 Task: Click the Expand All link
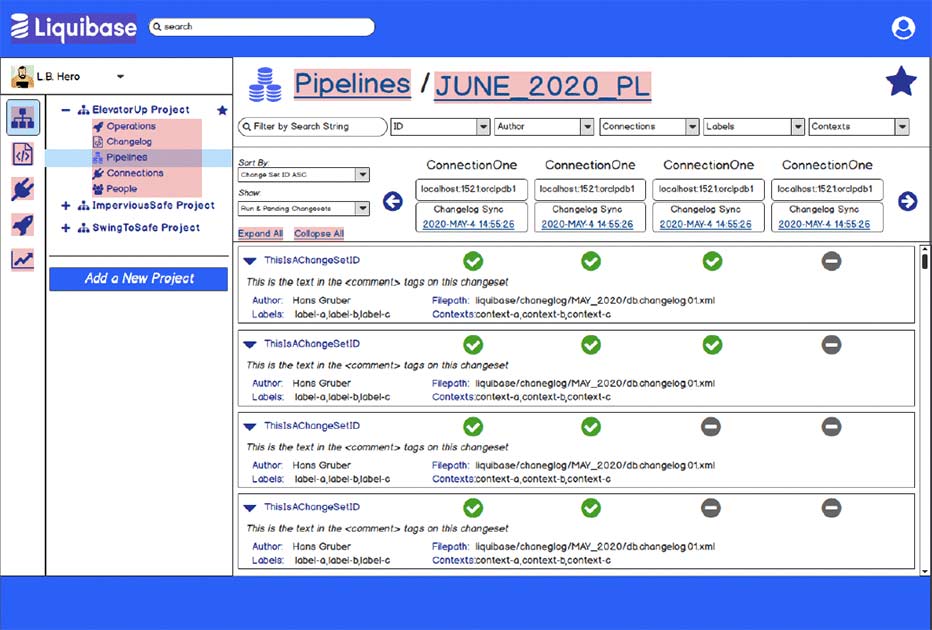[x=260, y=234]
